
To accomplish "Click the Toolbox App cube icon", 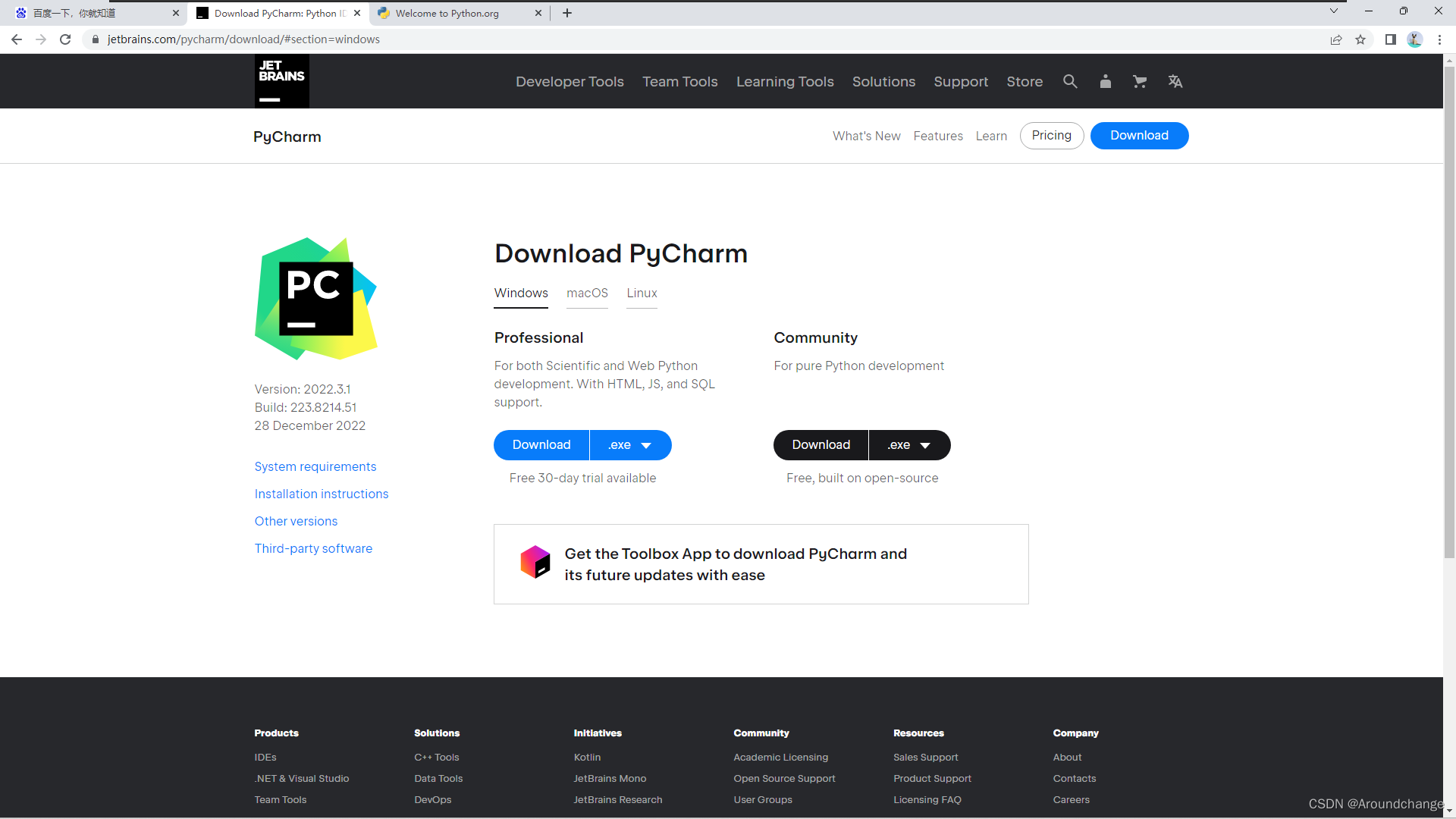I will tap(535, 562).
